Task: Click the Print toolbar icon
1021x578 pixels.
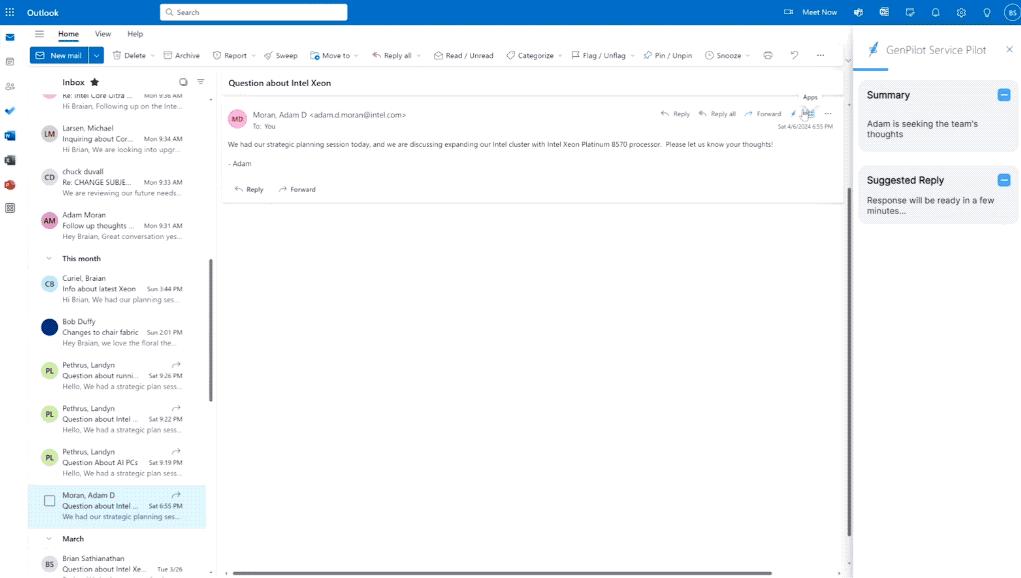Action: click(x=768, y=55)
